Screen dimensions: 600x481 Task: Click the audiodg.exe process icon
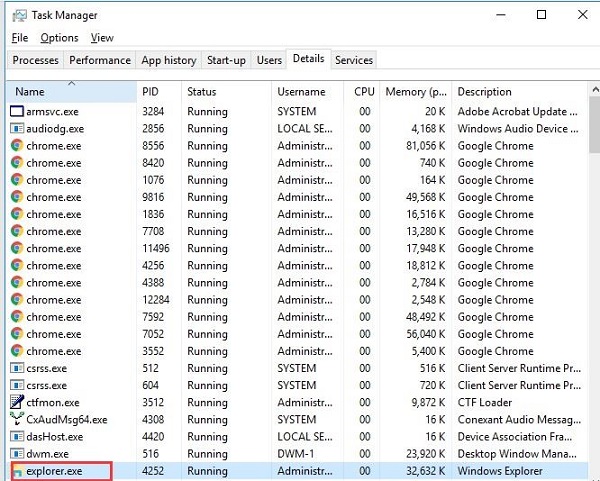(16, 128)
